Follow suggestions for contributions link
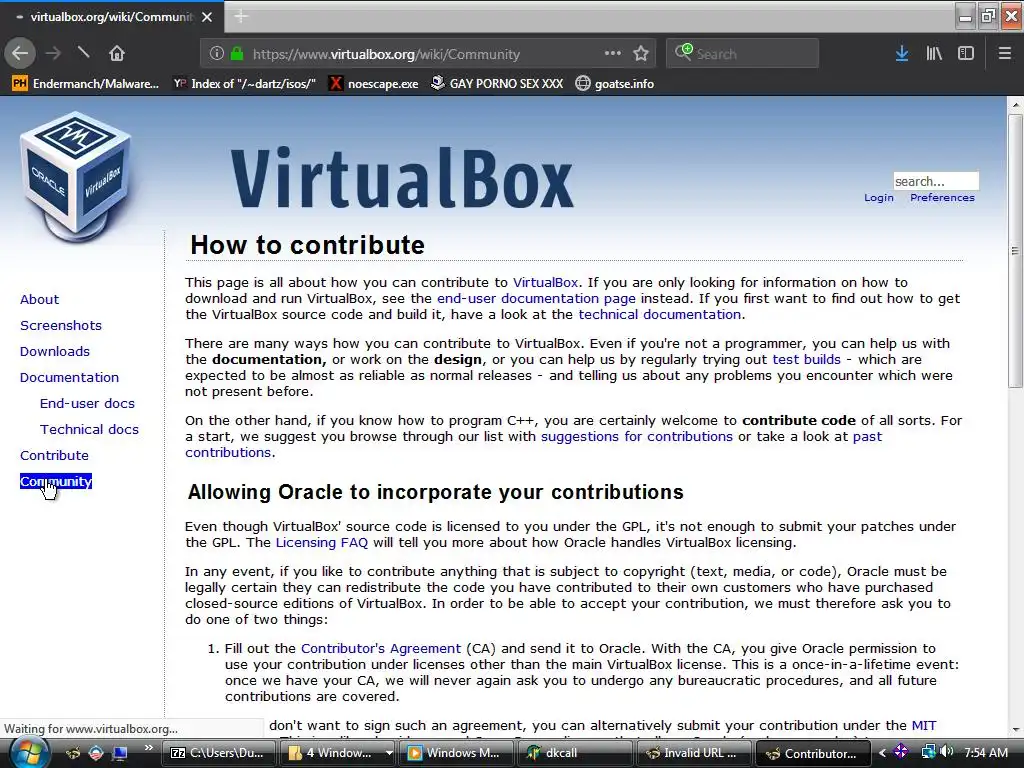The height and width of the screenshot is (768, 1024). pos(637,437)
